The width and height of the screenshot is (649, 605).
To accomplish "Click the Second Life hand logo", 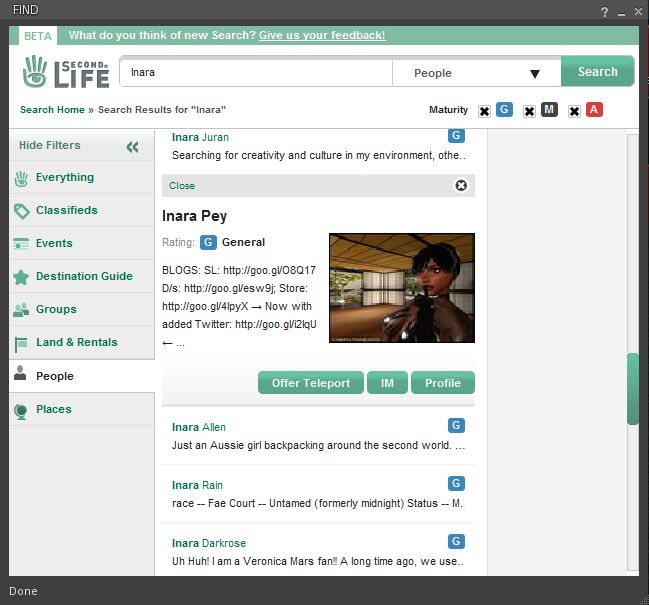I will coord(36,72).
